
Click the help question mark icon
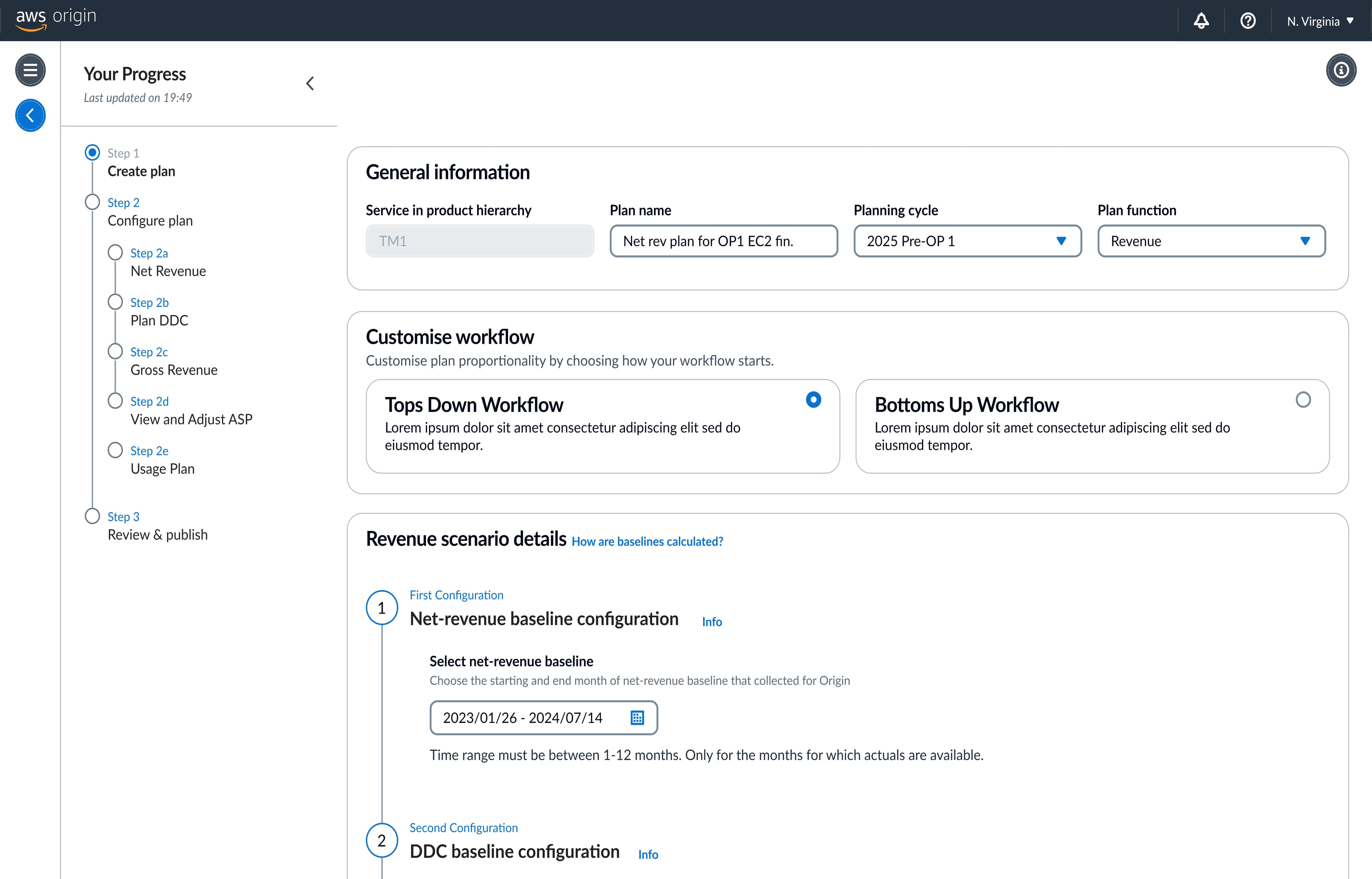(1247, 21)
